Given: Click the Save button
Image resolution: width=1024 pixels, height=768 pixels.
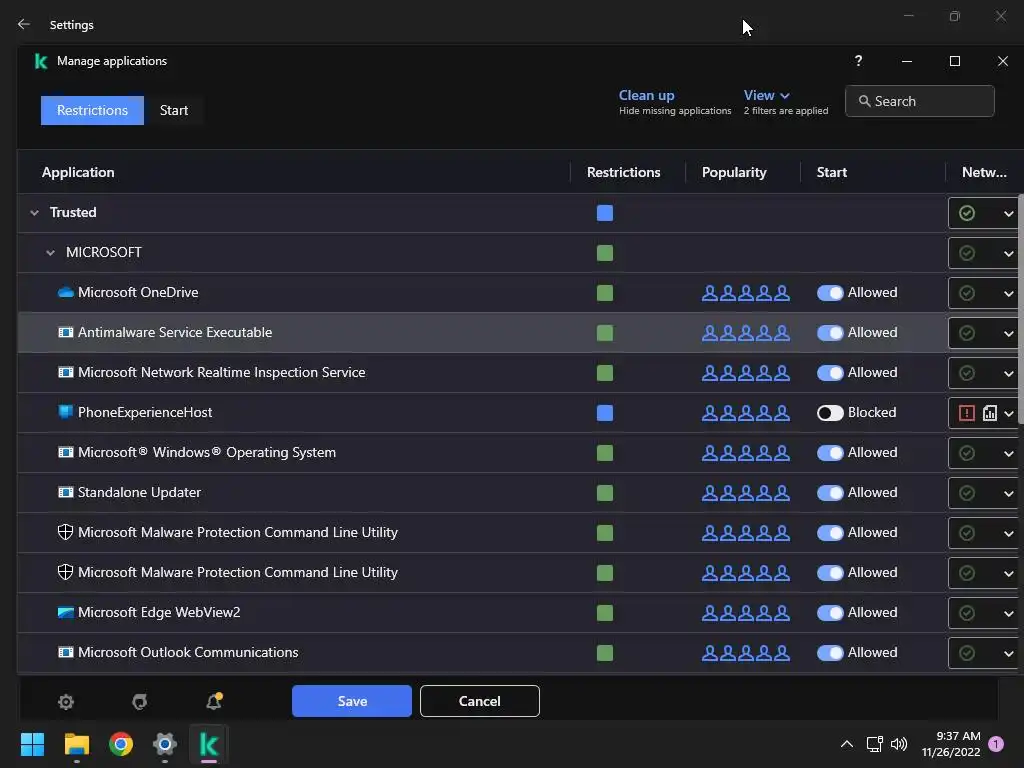Looking at the screenshot, I should 352,701.
